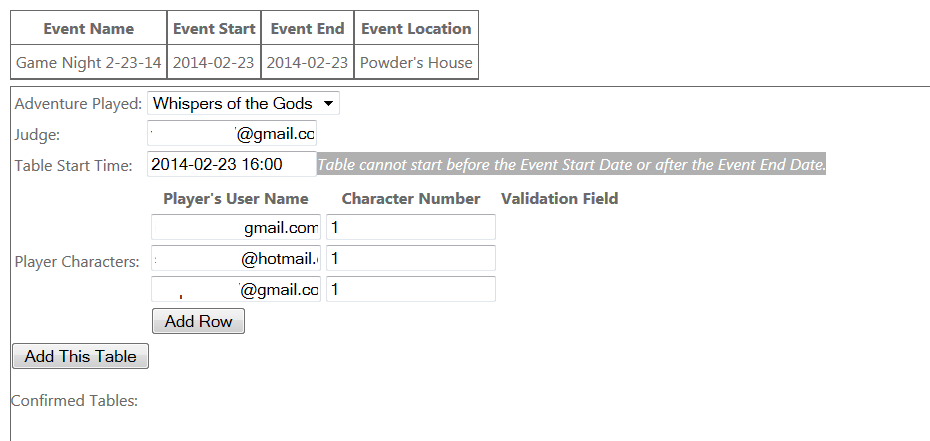Click the Table Start Time hint message
This screenshot has width=930, height=441.
[x=571, y=165]
